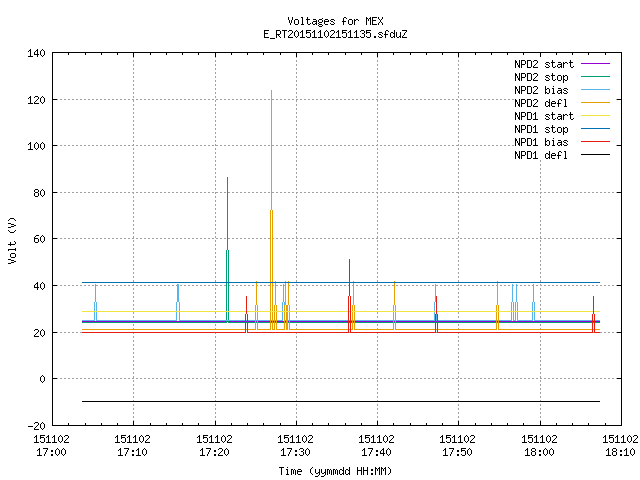Click the 'NPD1 bias' legend label
640x480 pixels.
tap(541, 142)
